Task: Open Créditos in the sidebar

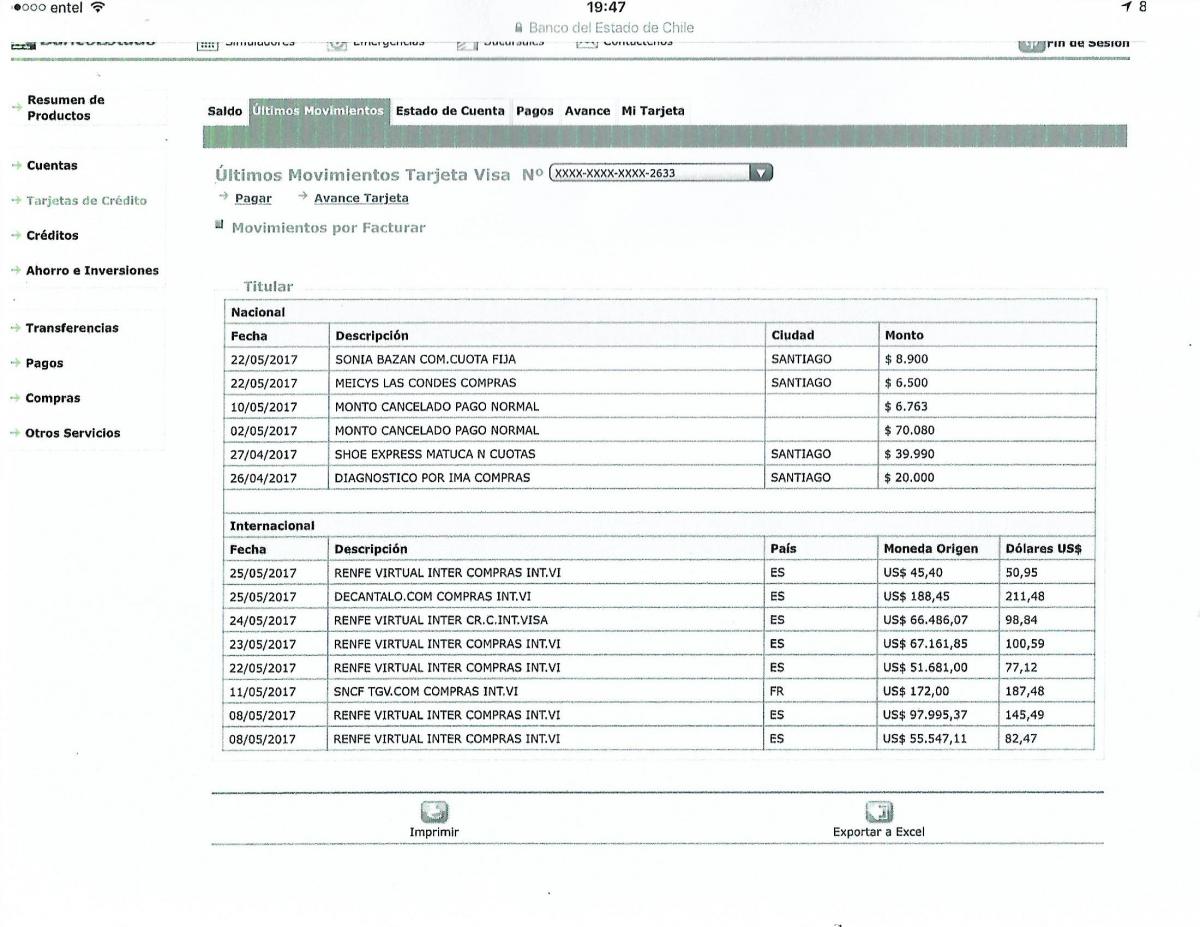Action: pos(53,236)
